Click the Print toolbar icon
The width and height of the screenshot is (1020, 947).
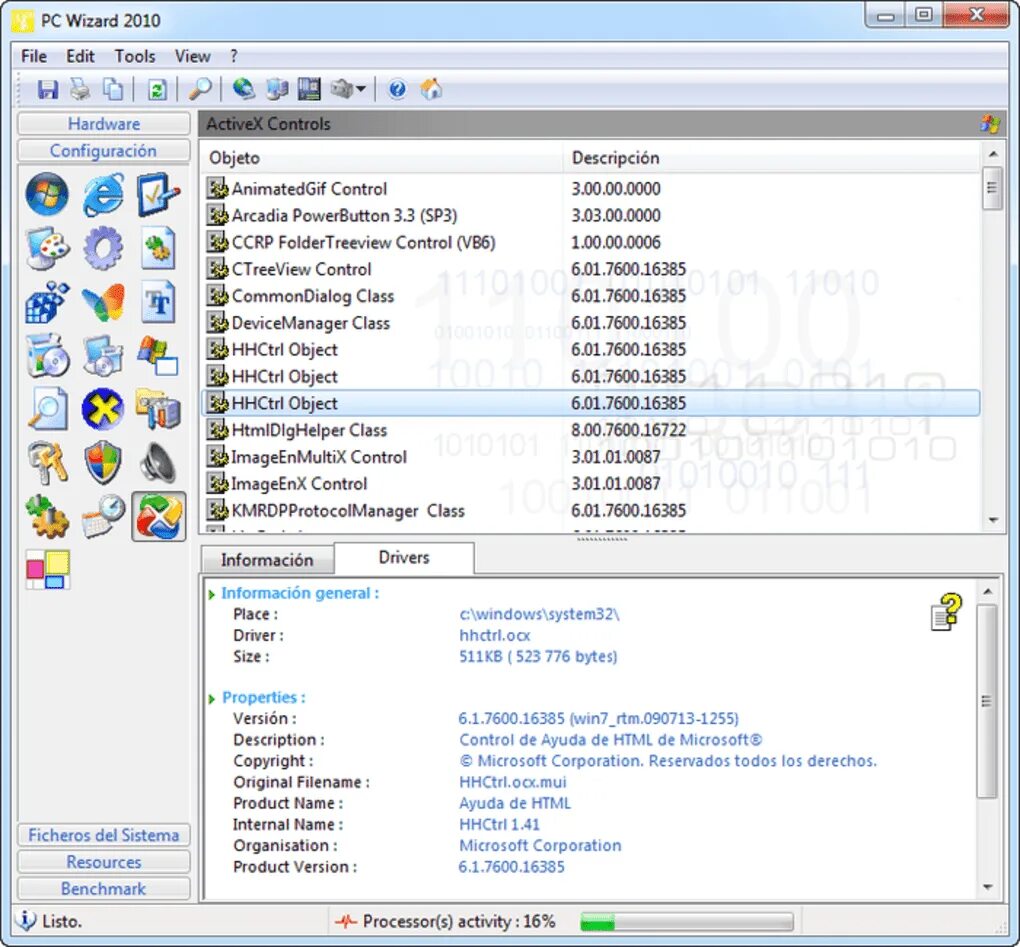(81, 88)
